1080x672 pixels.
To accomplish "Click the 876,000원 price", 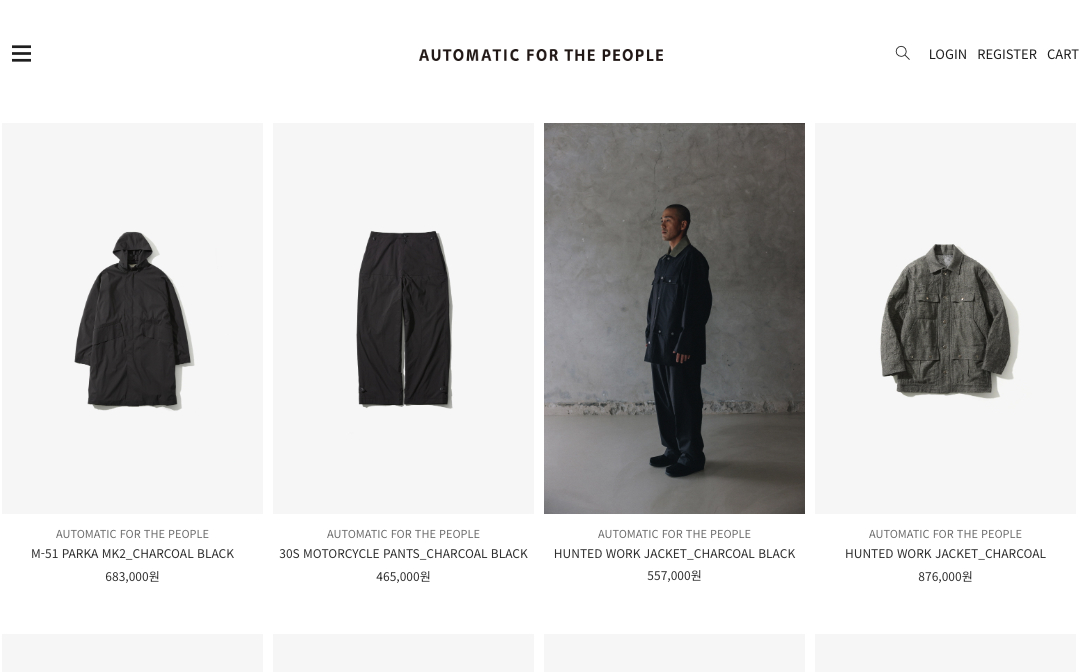I will coord(945,576).
